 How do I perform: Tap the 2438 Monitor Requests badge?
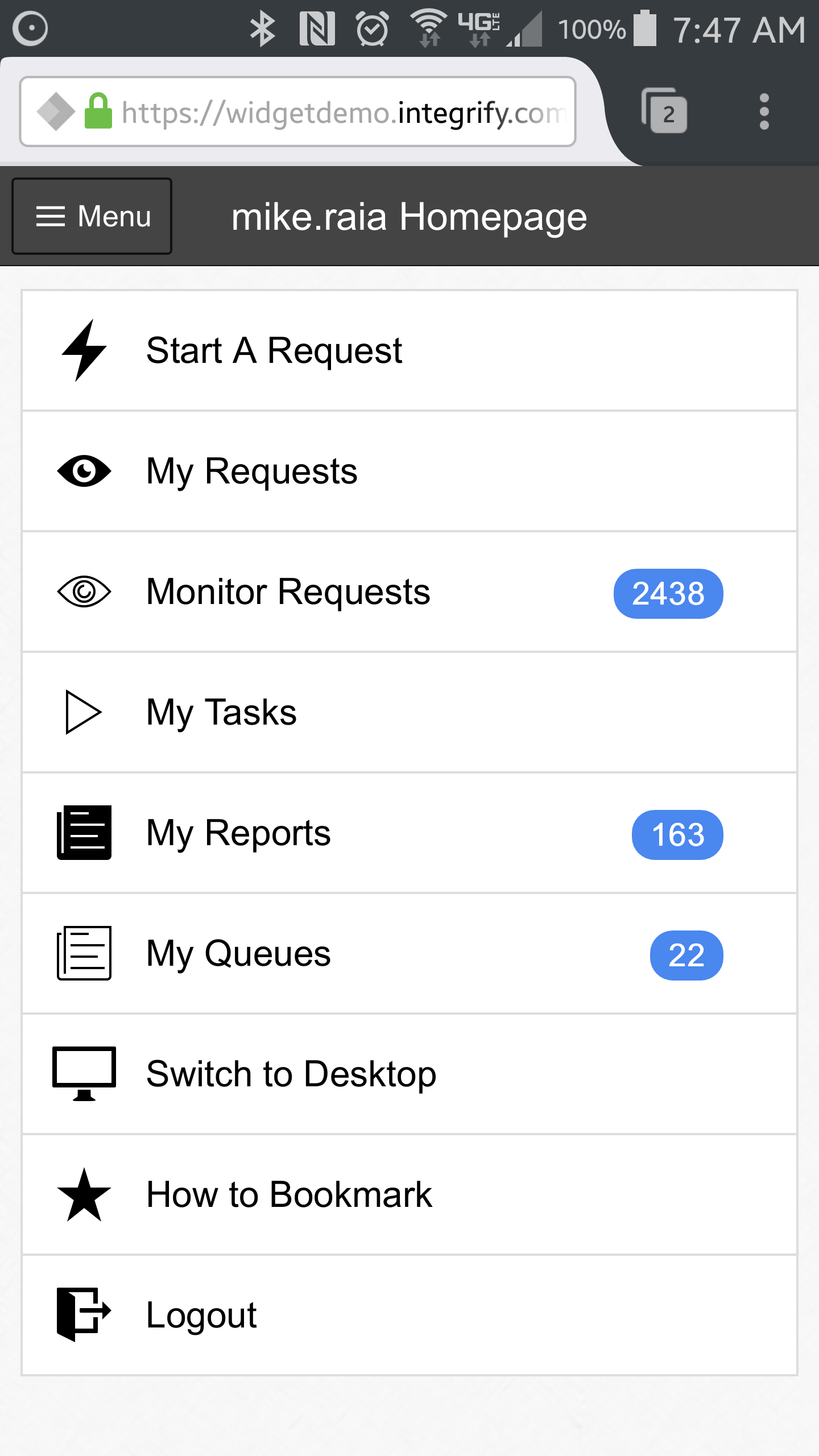668,593
